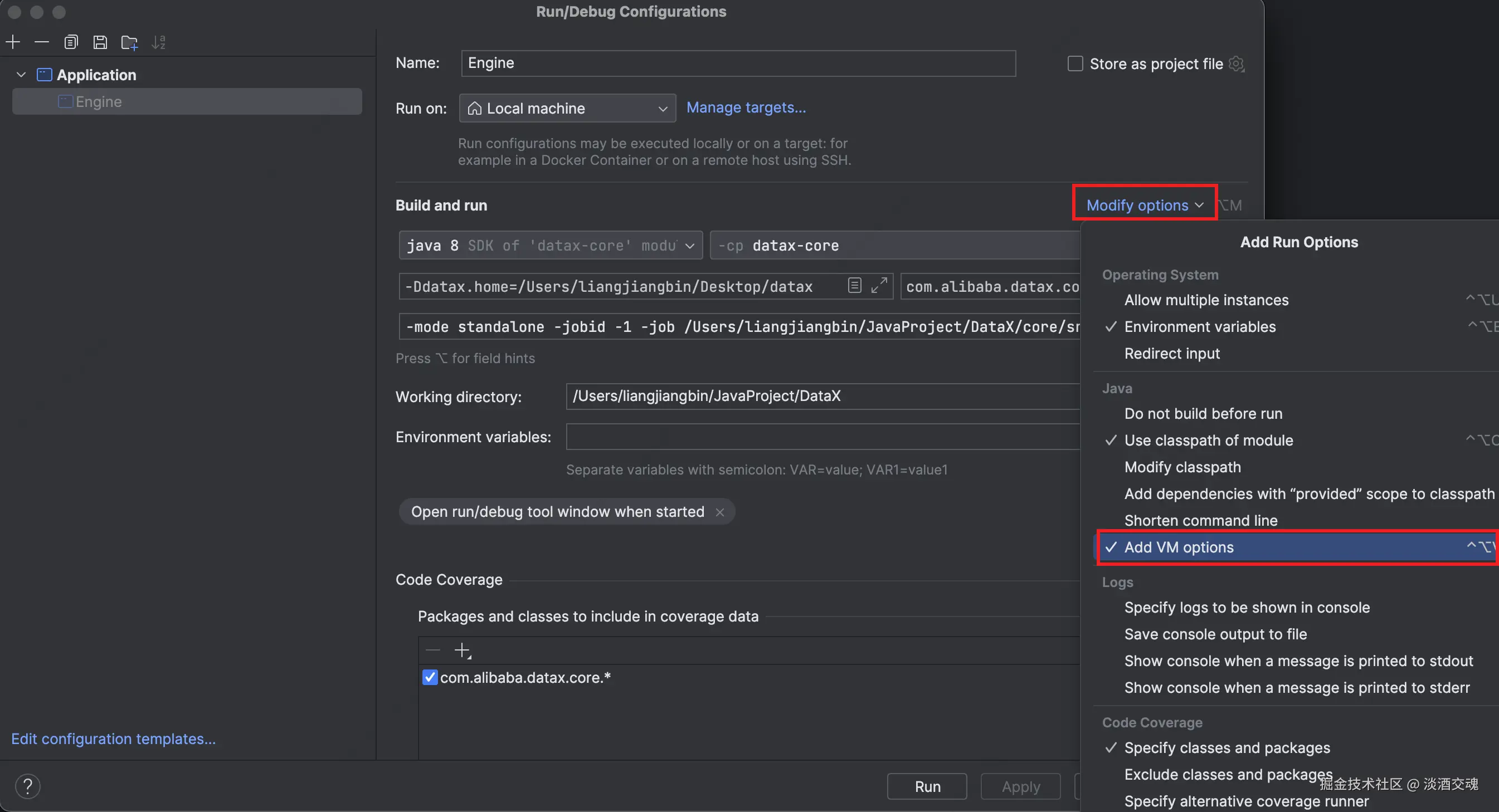
Task: Choose Shorten command line option
Action: coord(1200,521)
